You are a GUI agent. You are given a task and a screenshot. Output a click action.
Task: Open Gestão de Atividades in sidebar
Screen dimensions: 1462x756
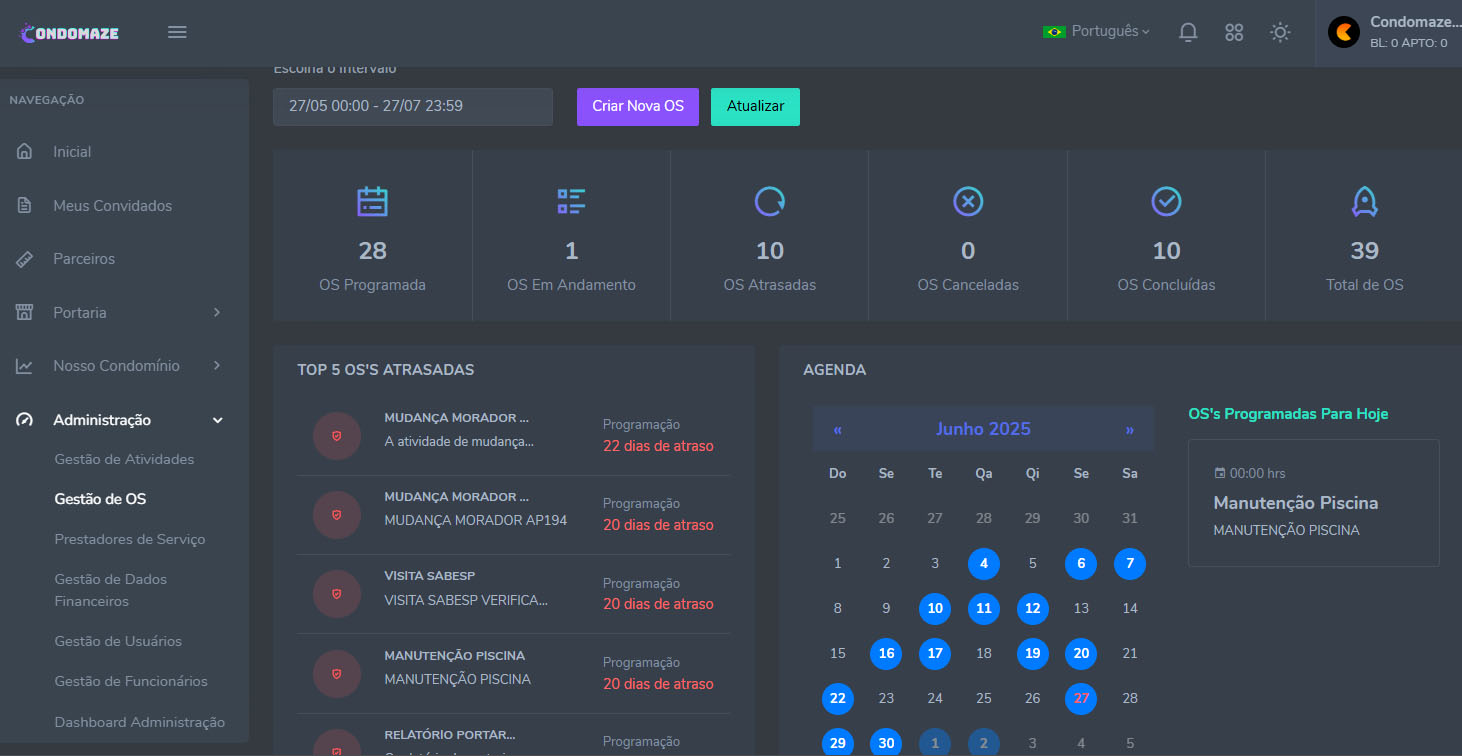coord(124,460)
